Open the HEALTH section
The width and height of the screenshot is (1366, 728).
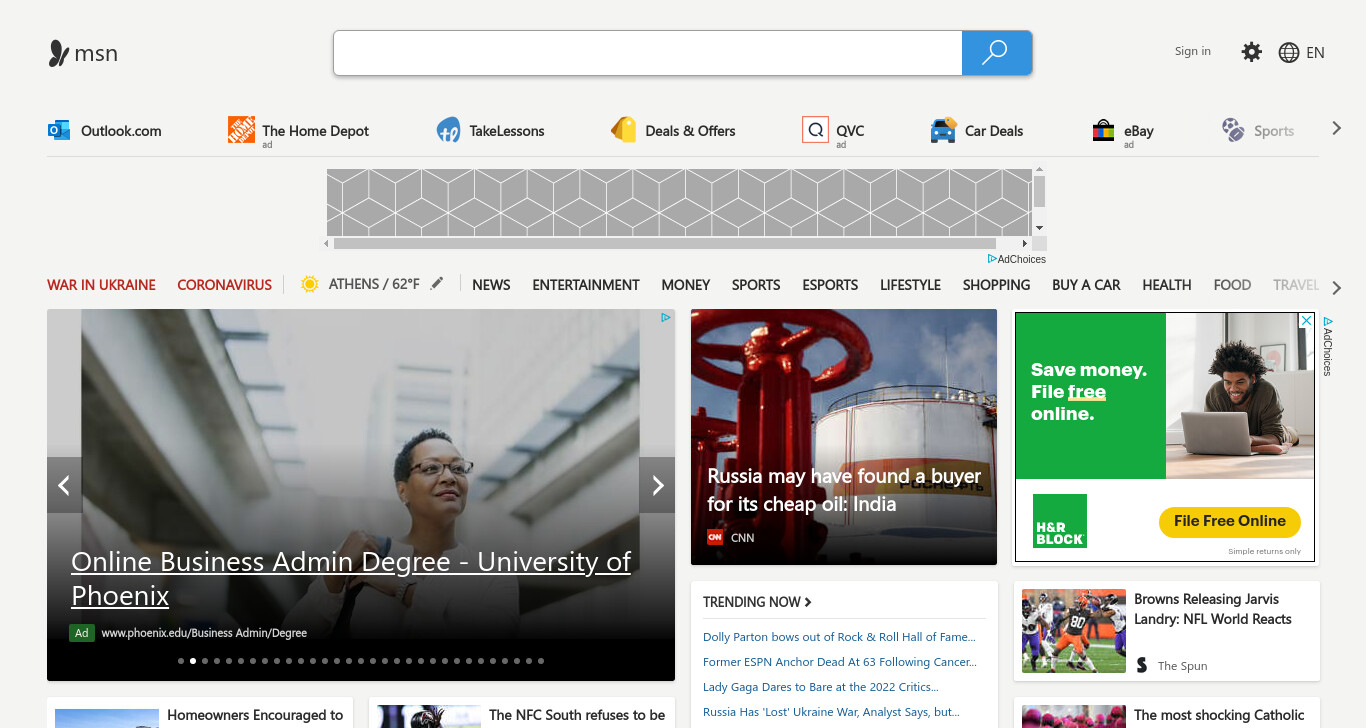(1167, 285)
